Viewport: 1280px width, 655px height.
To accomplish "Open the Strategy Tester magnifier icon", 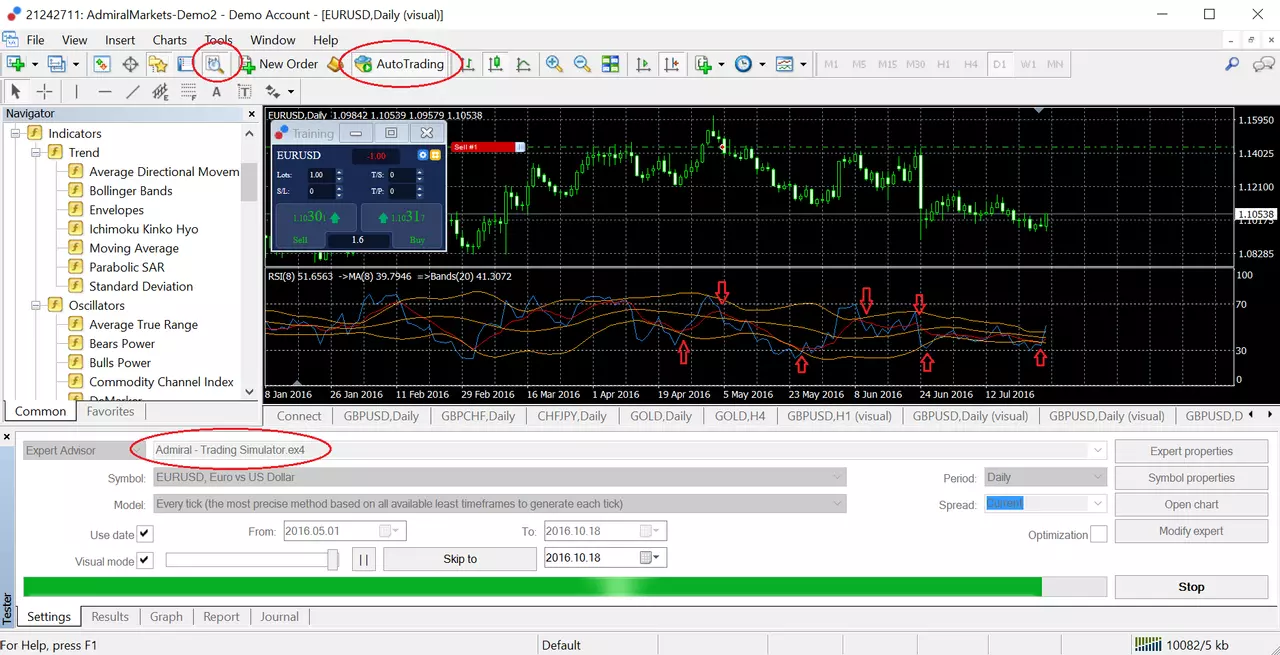I will [215, 64].
